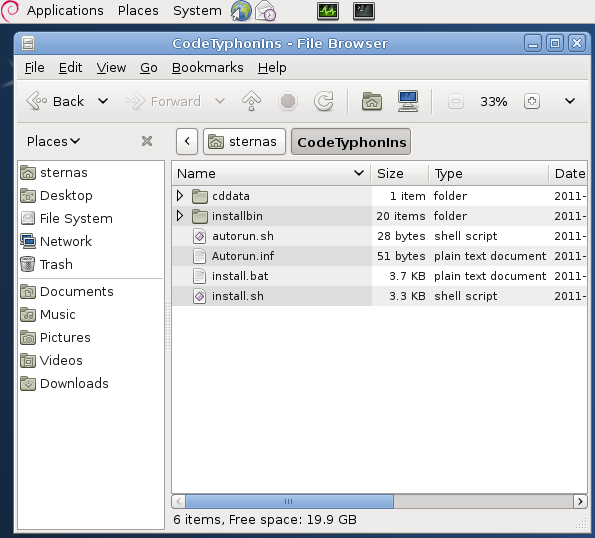The width and height of the screenshot is (595, 538).
Task: Open the Places side pane dropdown
Action: point(54,141)
